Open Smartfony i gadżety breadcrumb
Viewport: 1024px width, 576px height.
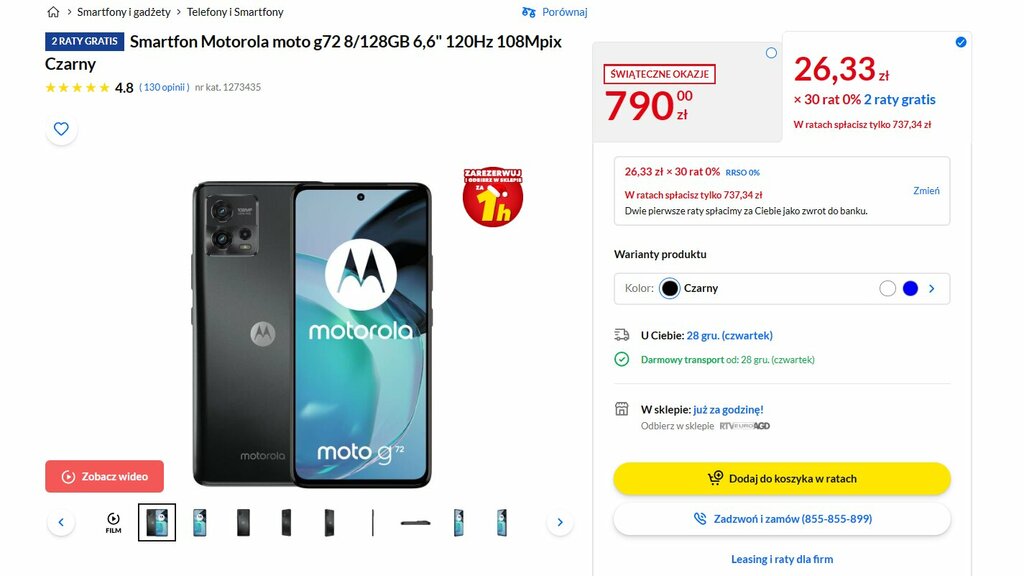click(123, 12)
